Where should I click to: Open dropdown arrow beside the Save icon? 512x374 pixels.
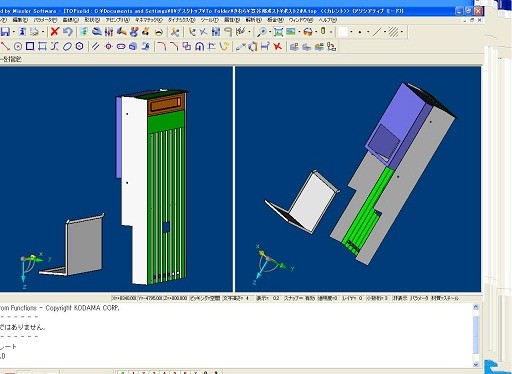click(13, 32)
